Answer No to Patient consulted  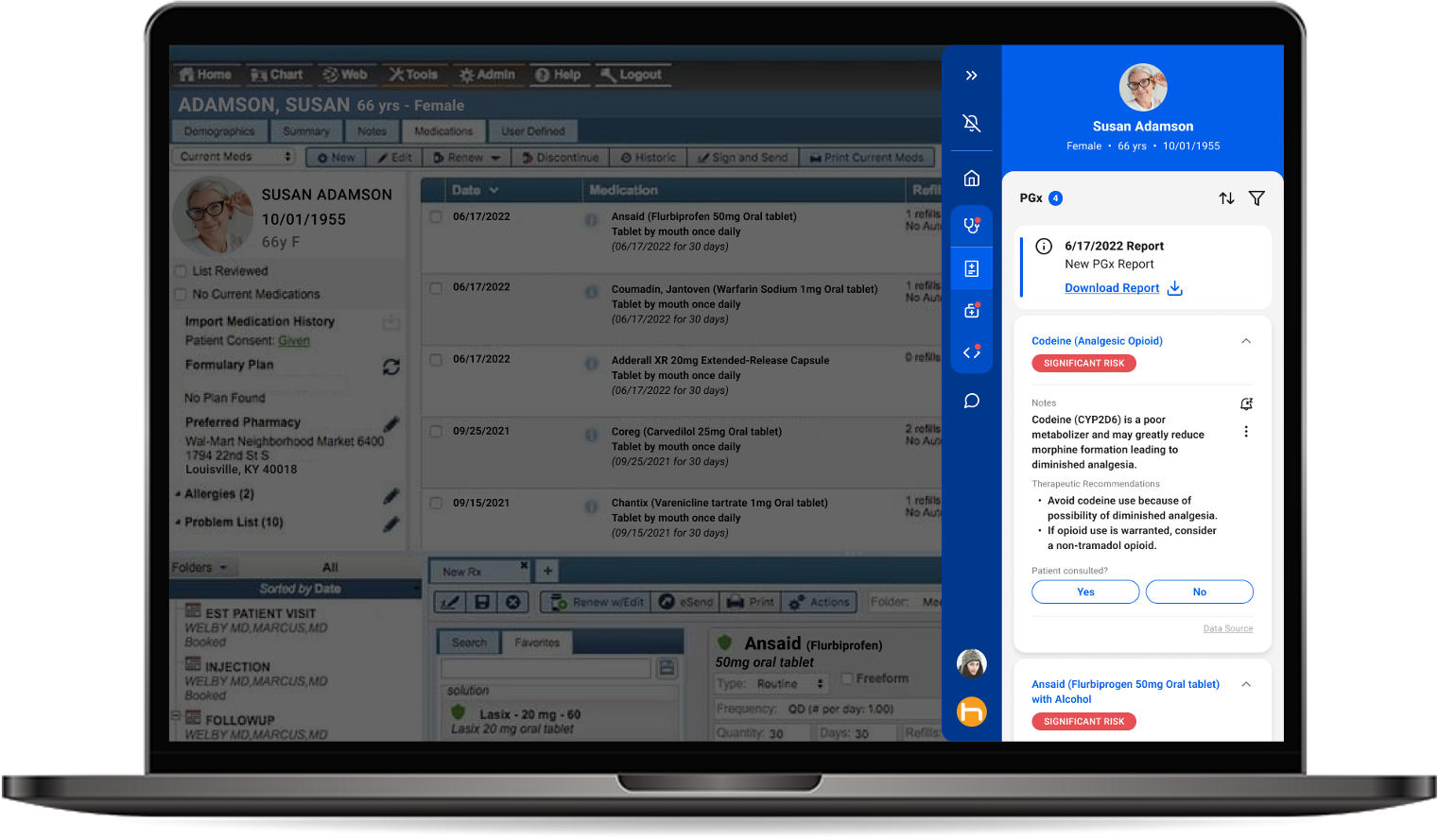(x=1200, y=592)
